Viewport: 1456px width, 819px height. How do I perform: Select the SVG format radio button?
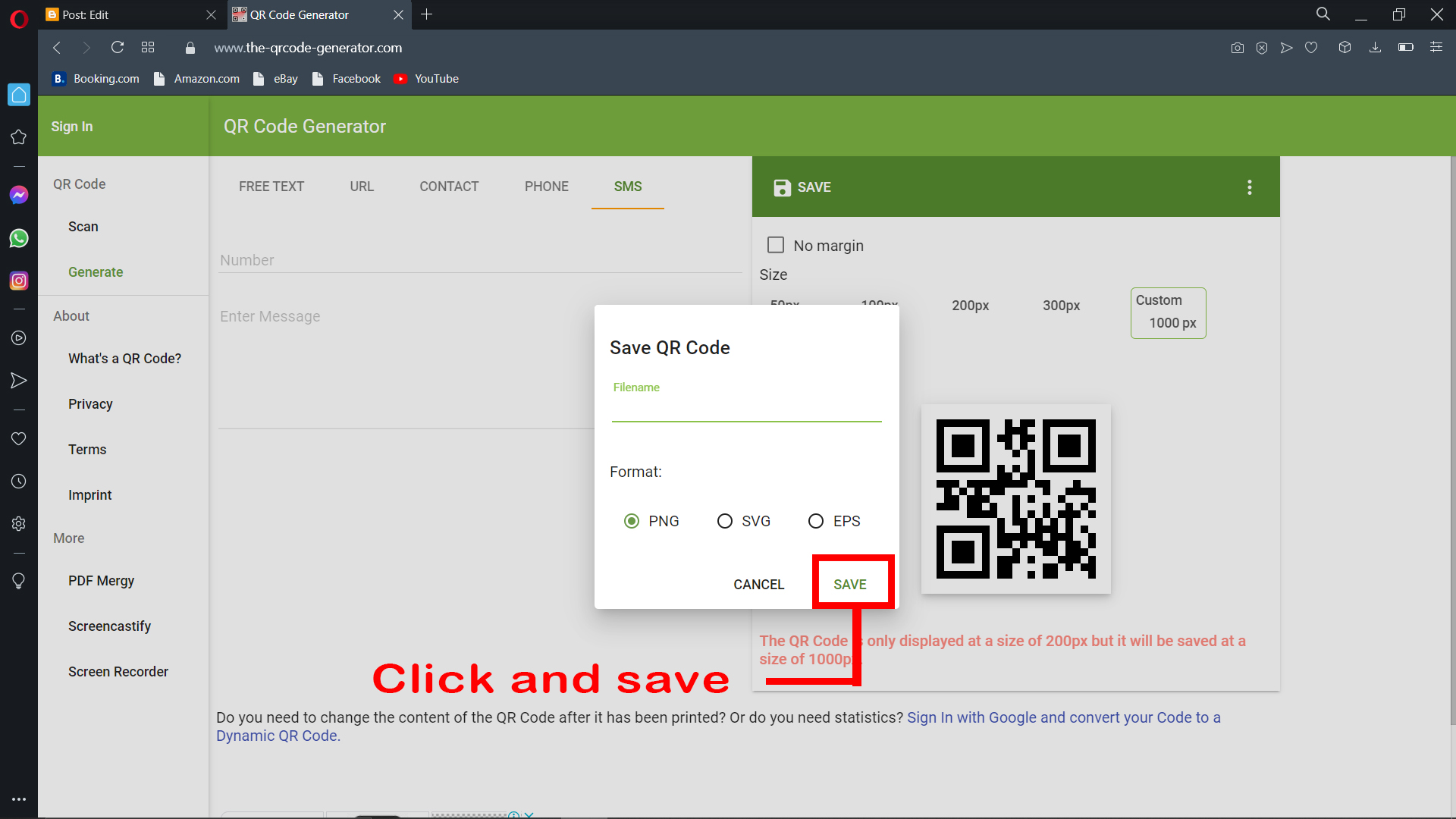pyautogui.click(x=725, y=521)
